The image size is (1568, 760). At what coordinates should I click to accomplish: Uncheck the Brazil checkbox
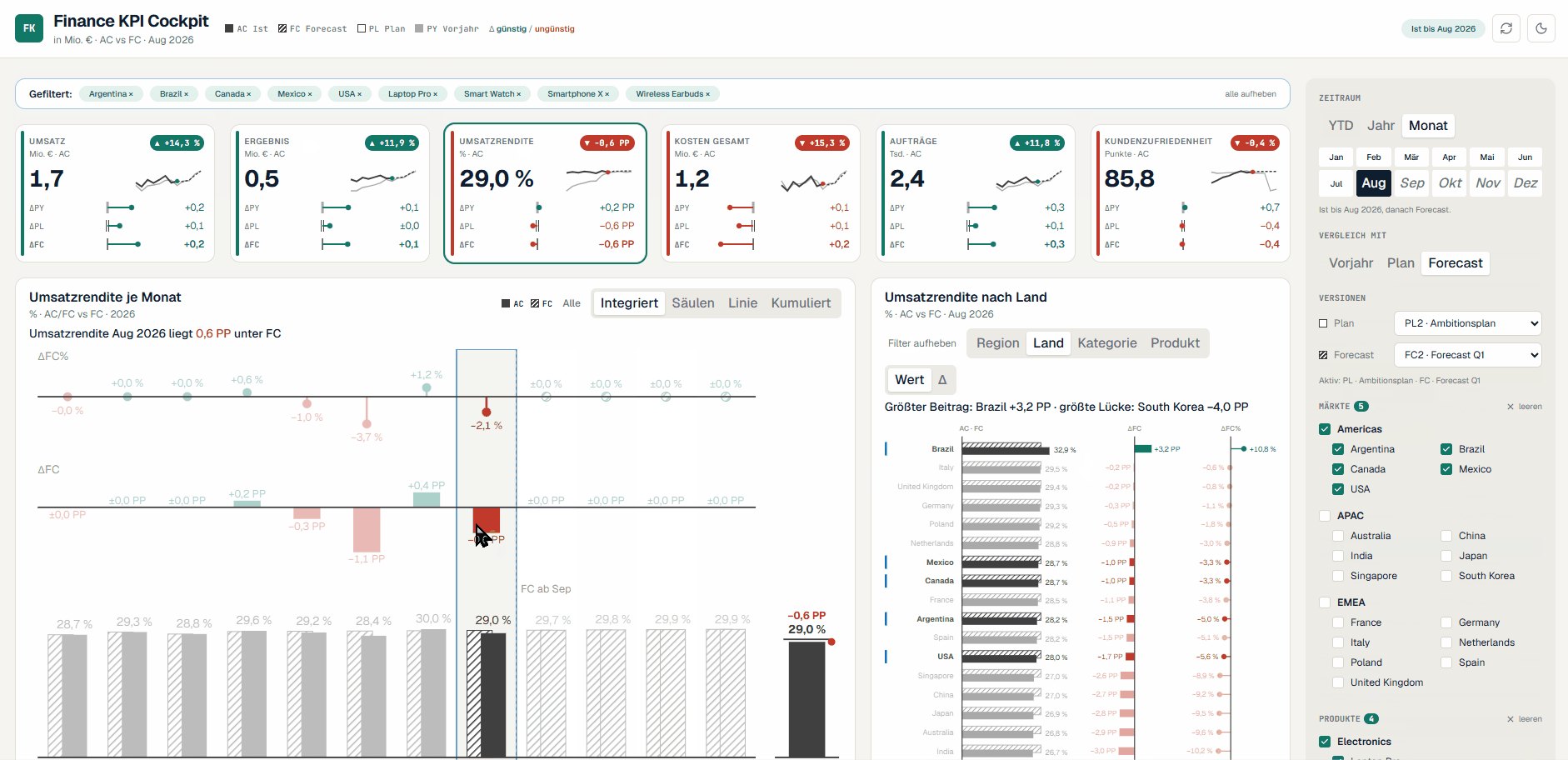click(x=1446, y=449)
